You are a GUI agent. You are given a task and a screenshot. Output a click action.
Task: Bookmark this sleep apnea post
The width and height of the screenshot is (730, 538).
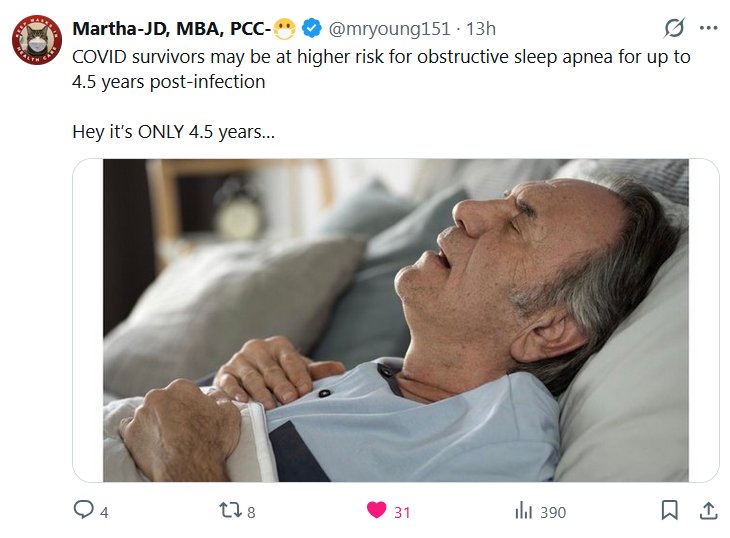670,511
